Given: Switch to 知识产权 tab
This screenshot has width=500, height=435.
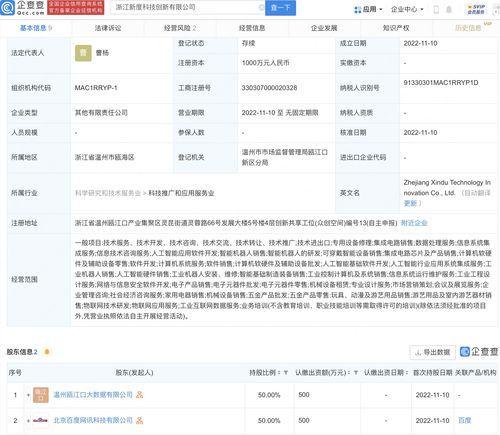Looking at the screenshot, I should (x=396, y=28).
